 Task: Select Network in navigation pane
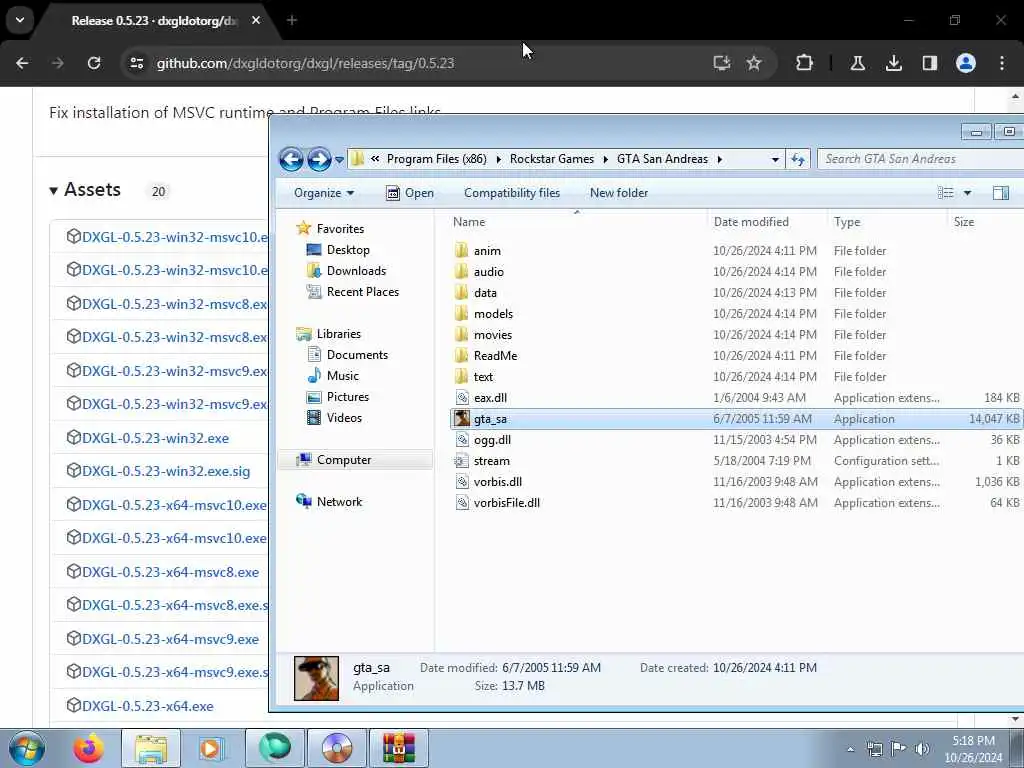pos(339,502)
